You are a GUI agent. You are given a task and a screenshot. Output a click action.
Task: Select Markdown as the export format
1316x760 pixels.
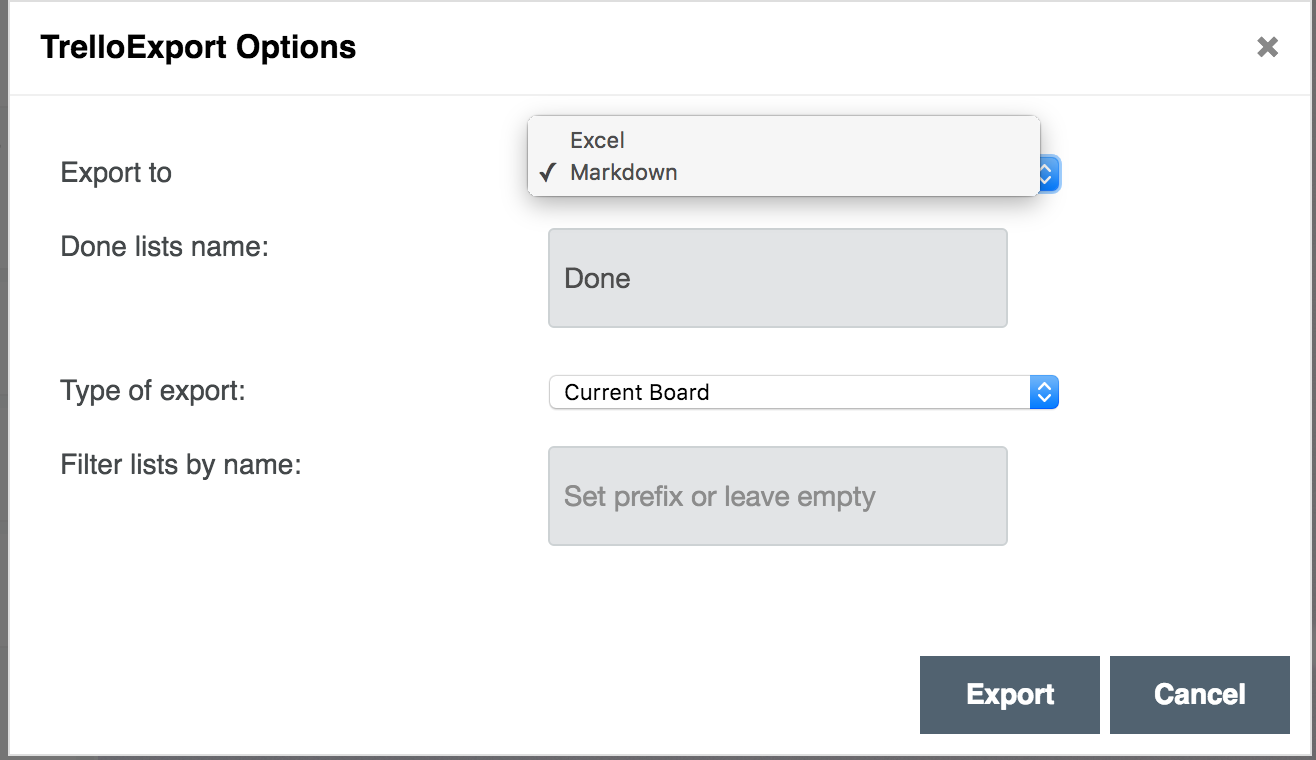(x=623, y=172)
